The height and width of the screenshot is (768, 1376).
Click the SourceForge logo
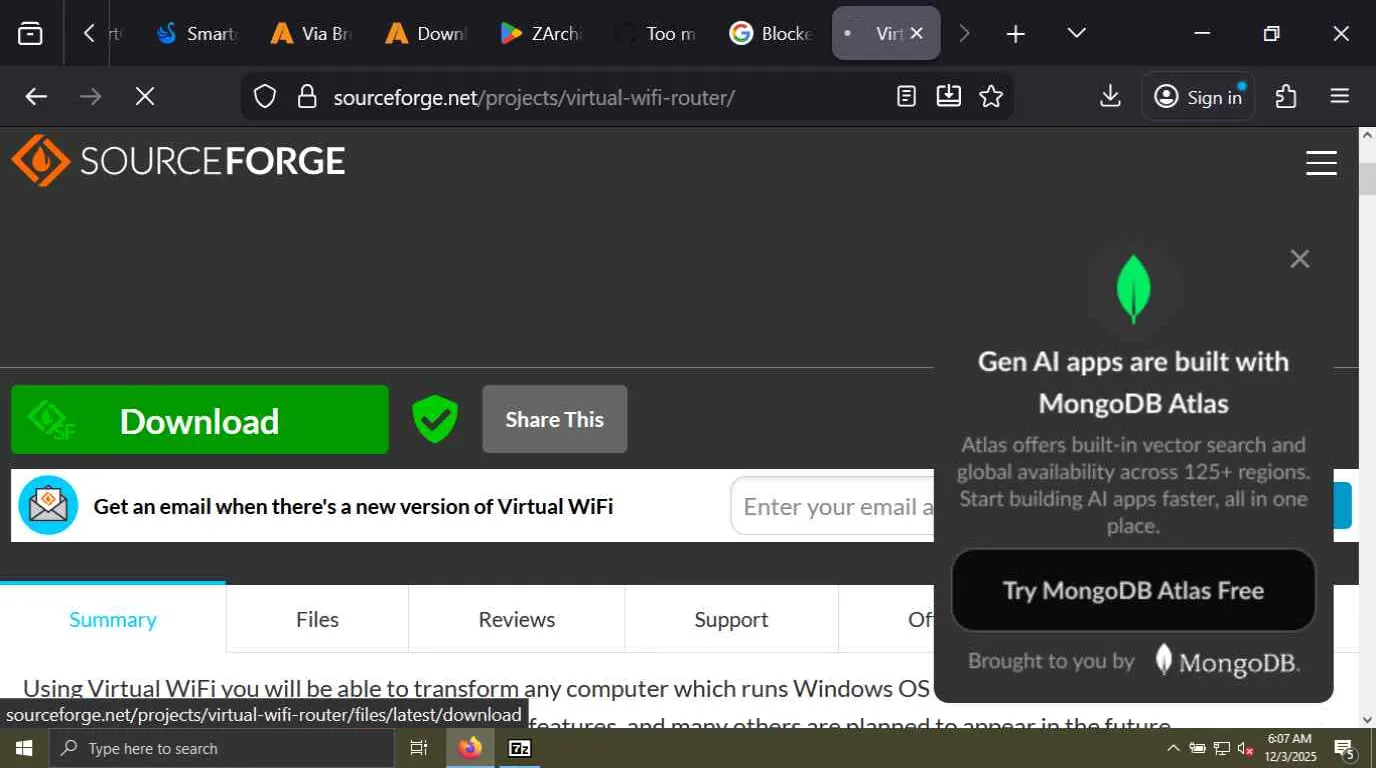coord(179,161)
